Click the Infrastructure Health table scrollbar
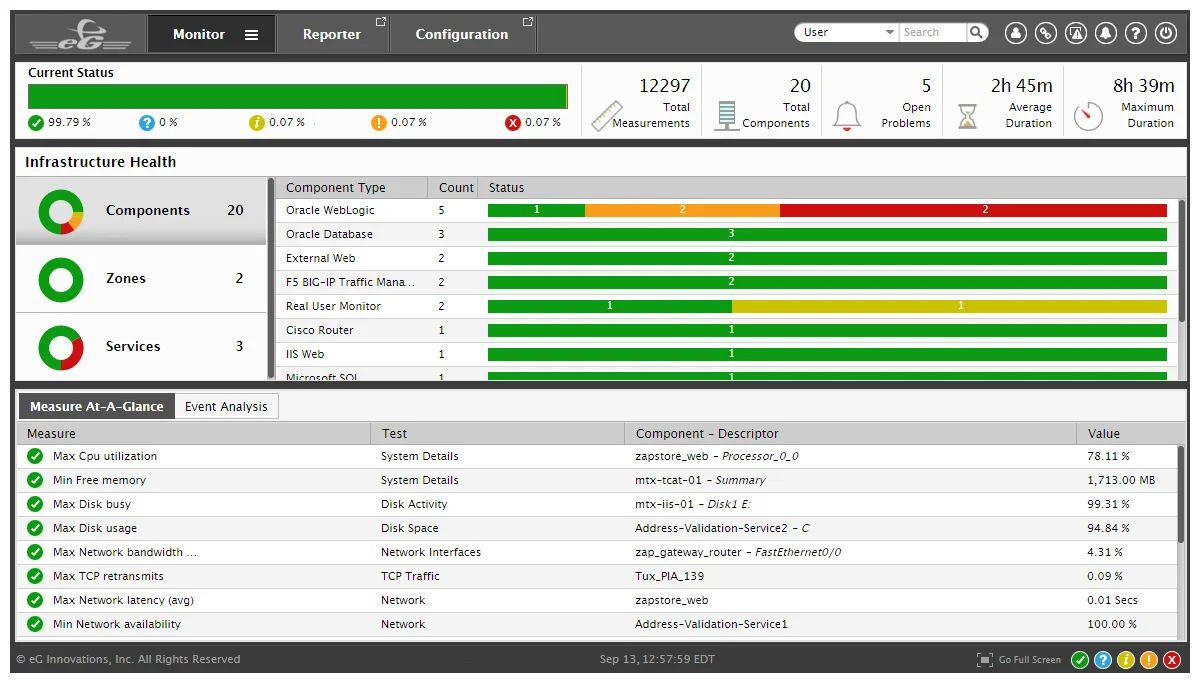The width and height of the screenshot is (1200, 683). pos(1182,262)
